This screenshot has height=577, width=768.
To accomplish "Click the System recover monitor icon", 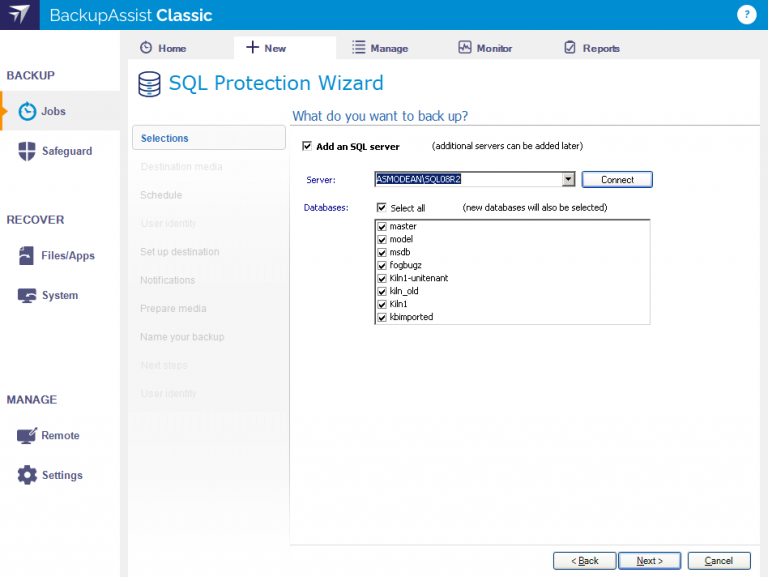I will [27, 295].
